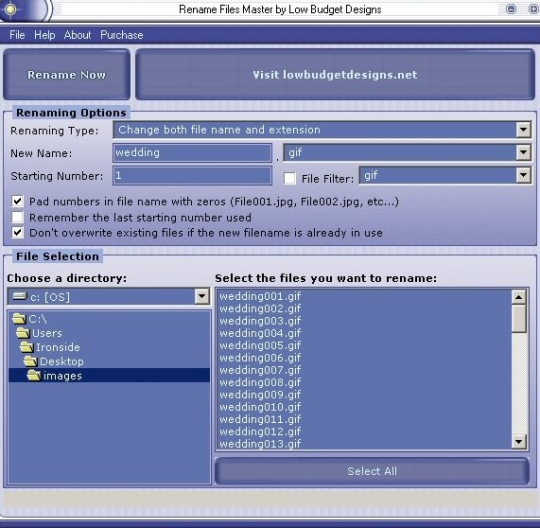
Task: Click the app logo orb in title bar
Action: (11, 9)
